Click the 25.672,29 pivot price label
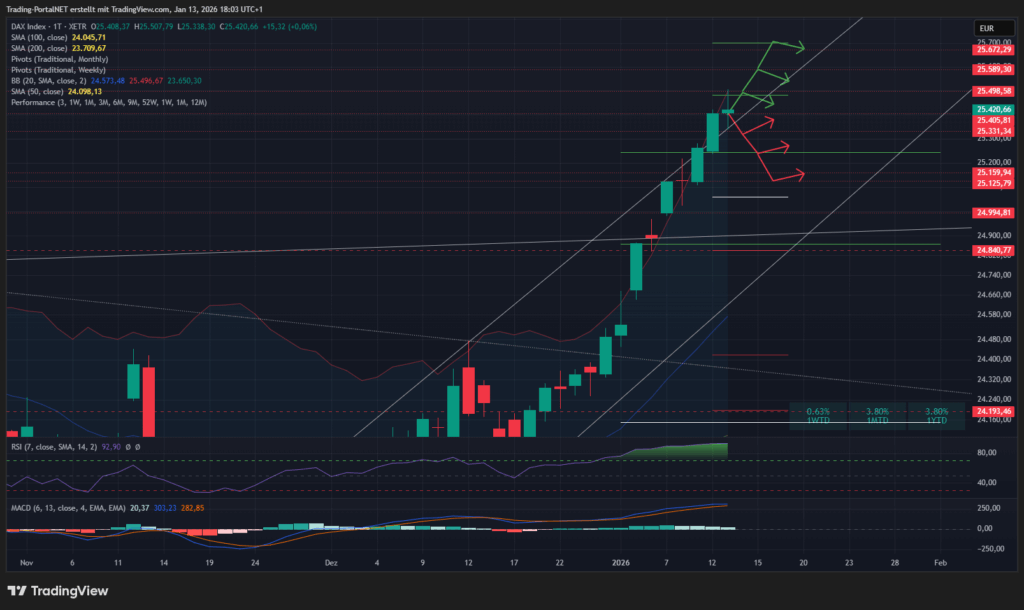This screenshot has height=610, width=1024. point(994,49)
